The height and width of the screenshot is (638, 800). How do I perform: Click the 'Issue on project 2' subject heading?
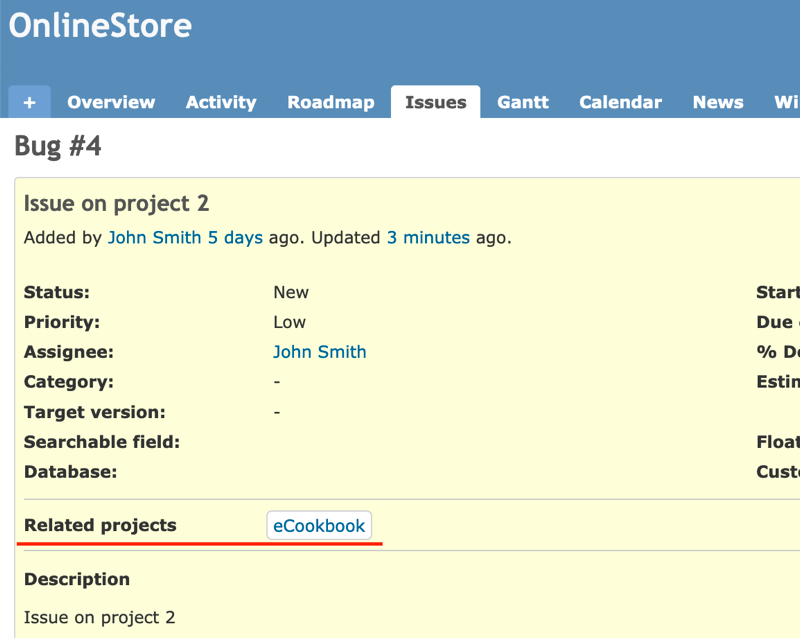click(x=116, y=204)
